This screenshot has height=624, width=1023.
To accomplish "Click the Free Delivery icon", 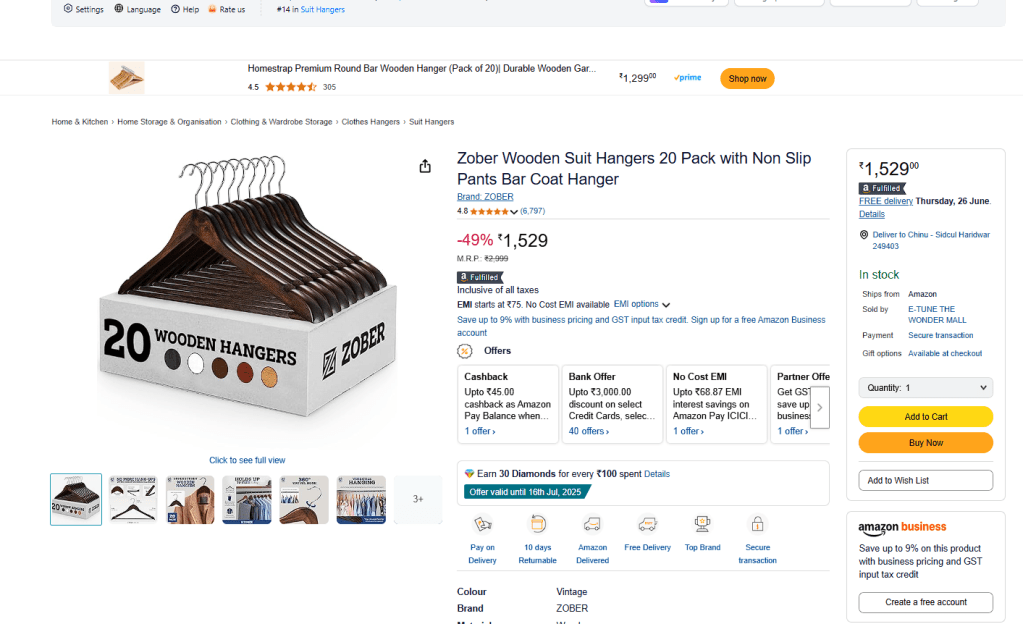I will 647,524.
